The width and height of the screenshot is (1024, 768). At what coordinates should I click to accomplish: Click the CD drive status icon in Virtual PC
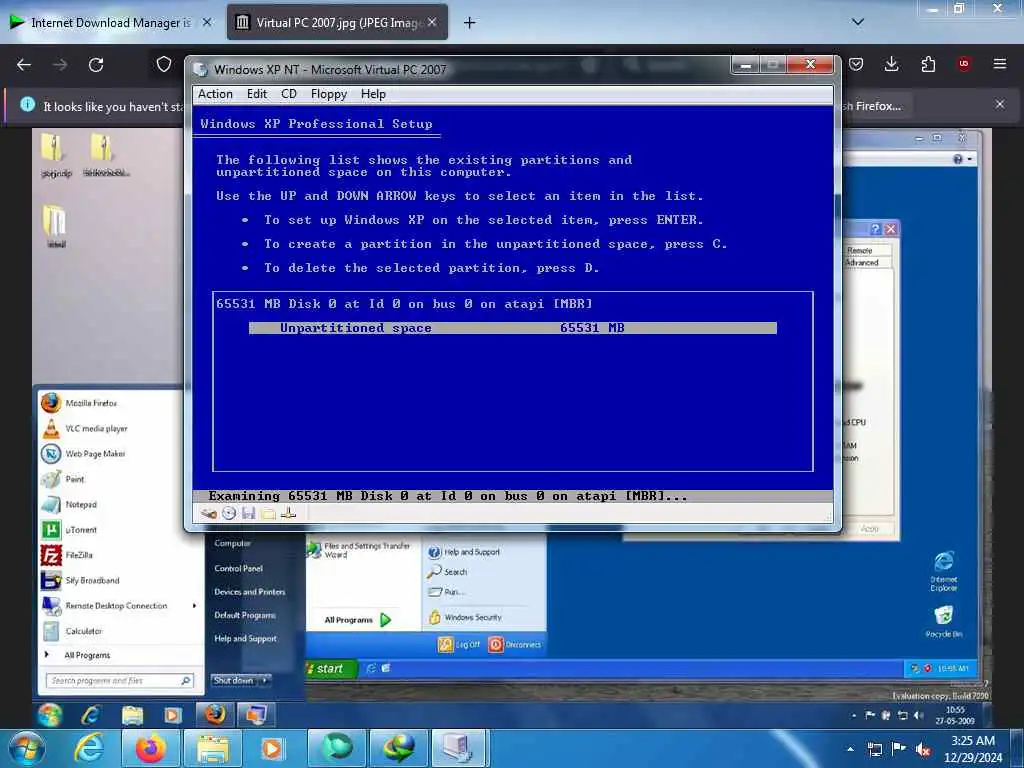(x=229, y=513)
